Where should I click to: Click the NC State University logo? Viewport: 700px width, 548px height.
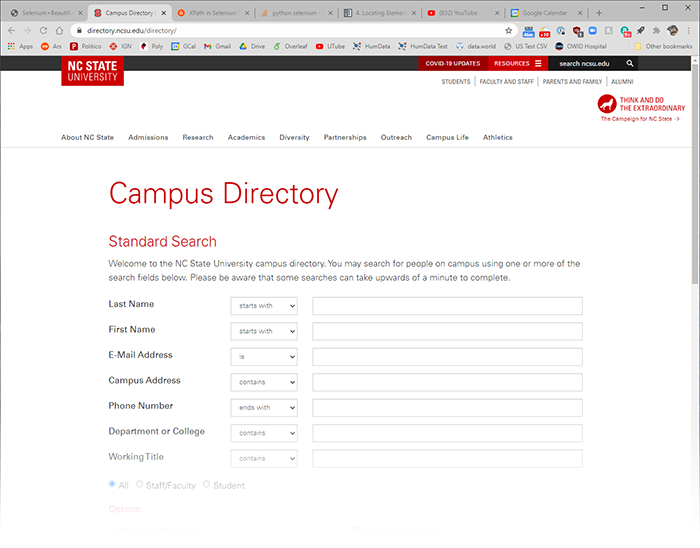pyautogui.click(x=92, y=71)
